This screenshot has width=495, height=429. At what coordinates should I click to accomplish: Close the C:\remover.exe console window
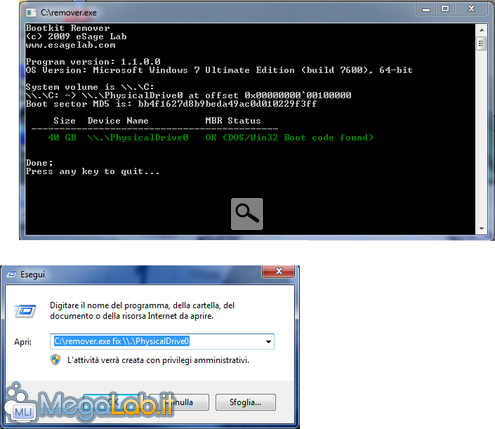472,9
